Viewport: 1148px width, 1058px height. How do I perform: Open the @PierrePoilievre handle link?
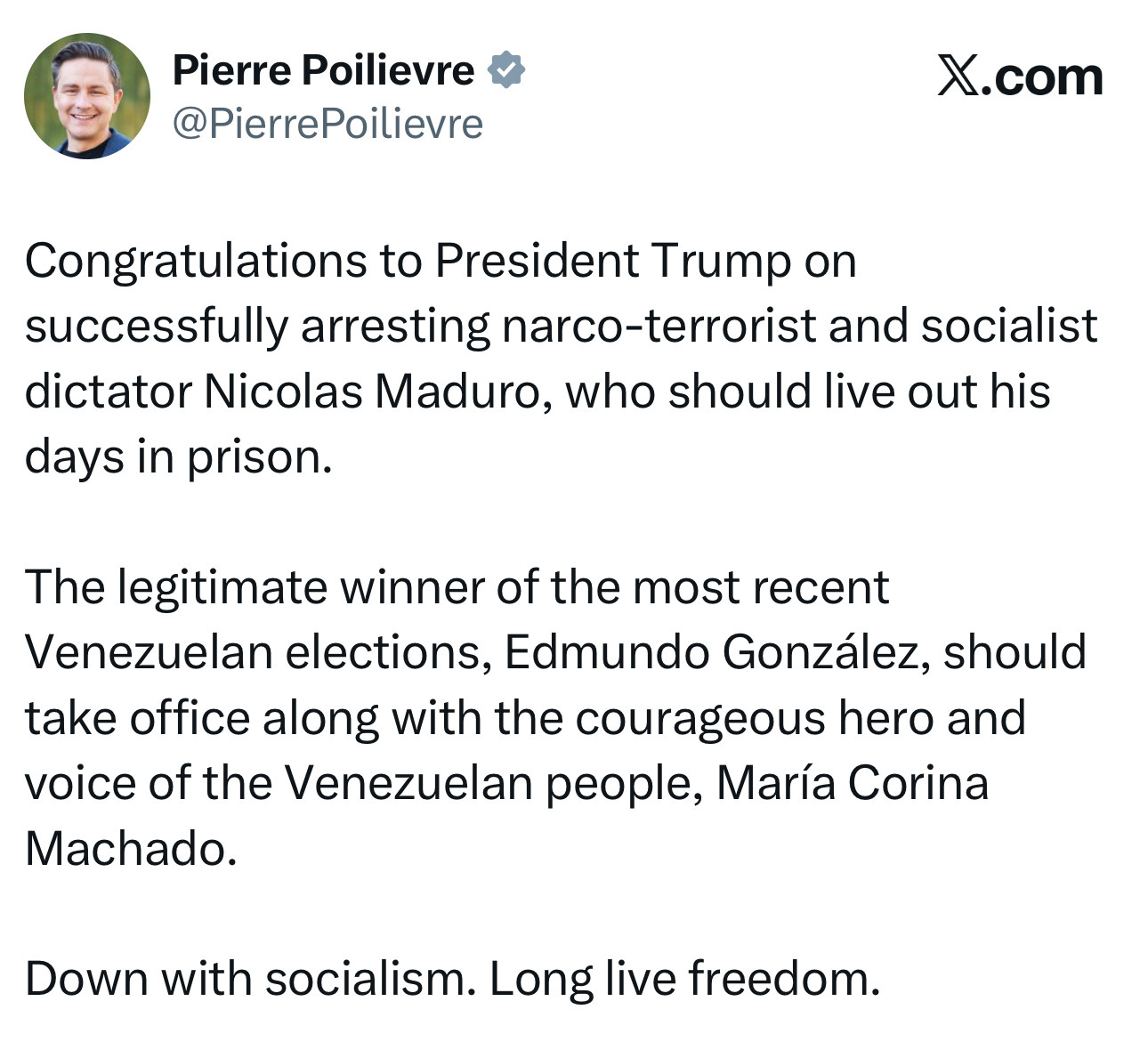(x=327, y=124)
